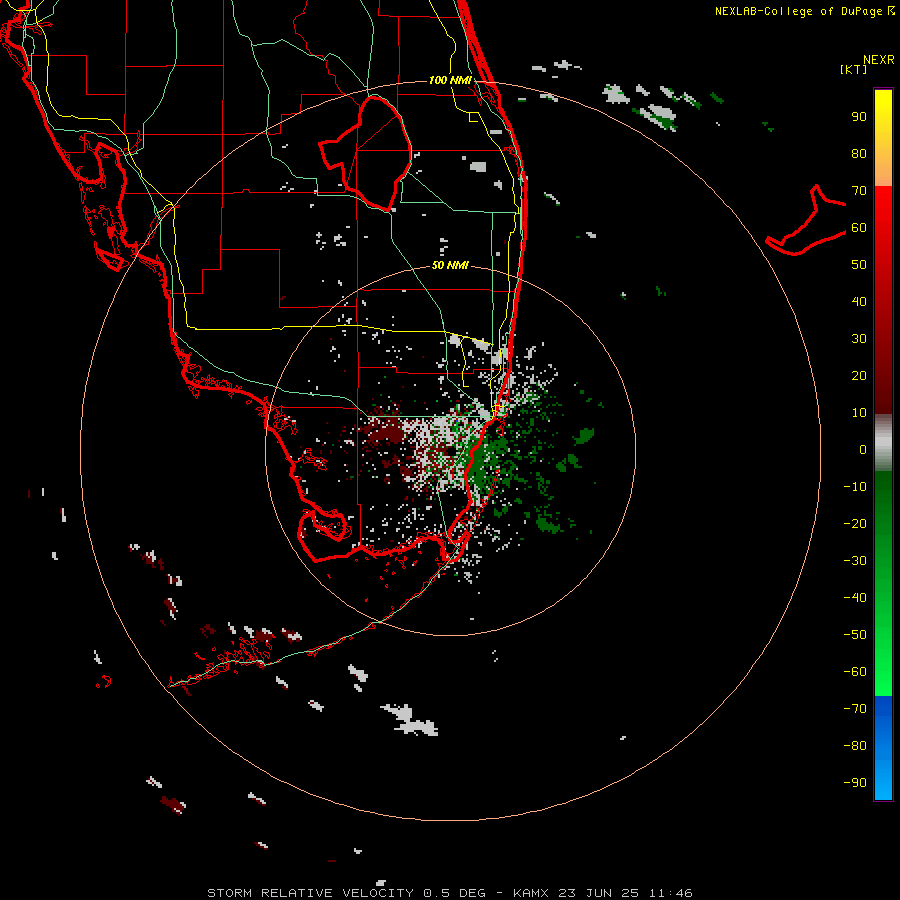Select the positive 80 scale label

click(859, 153)
